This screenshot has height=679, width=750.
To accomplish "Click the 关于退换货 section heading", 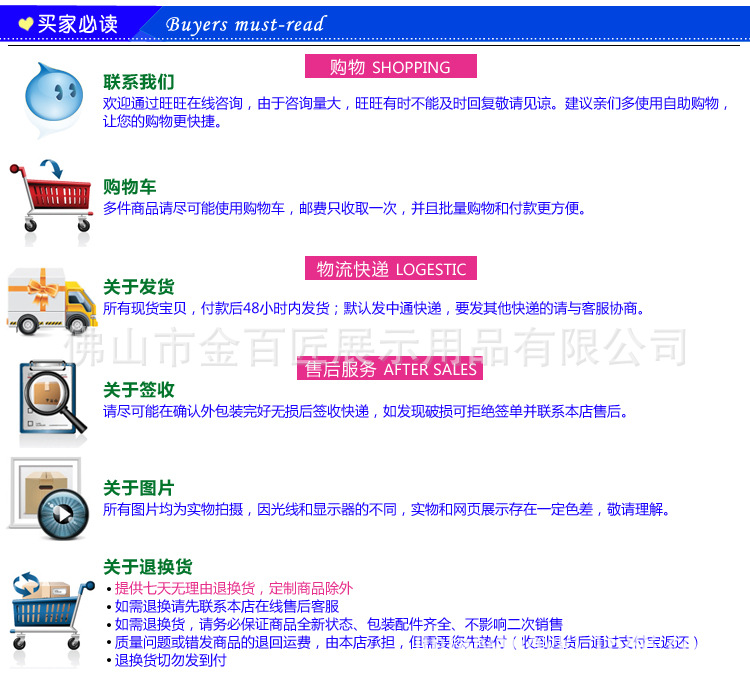I will (148, 567).
